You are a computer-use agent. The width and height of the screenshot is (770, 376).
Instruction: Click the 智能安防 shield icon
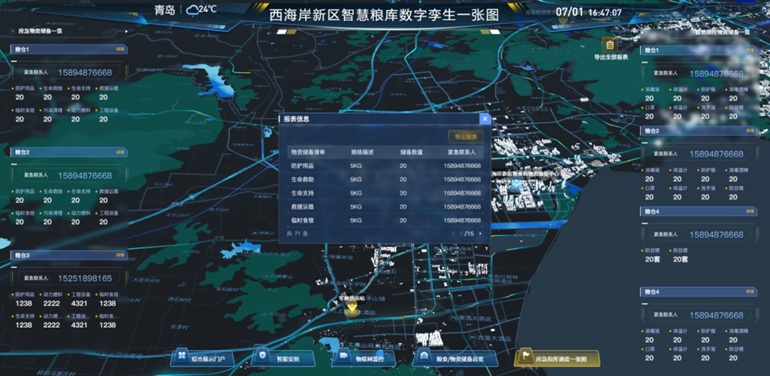click(263, 355)
